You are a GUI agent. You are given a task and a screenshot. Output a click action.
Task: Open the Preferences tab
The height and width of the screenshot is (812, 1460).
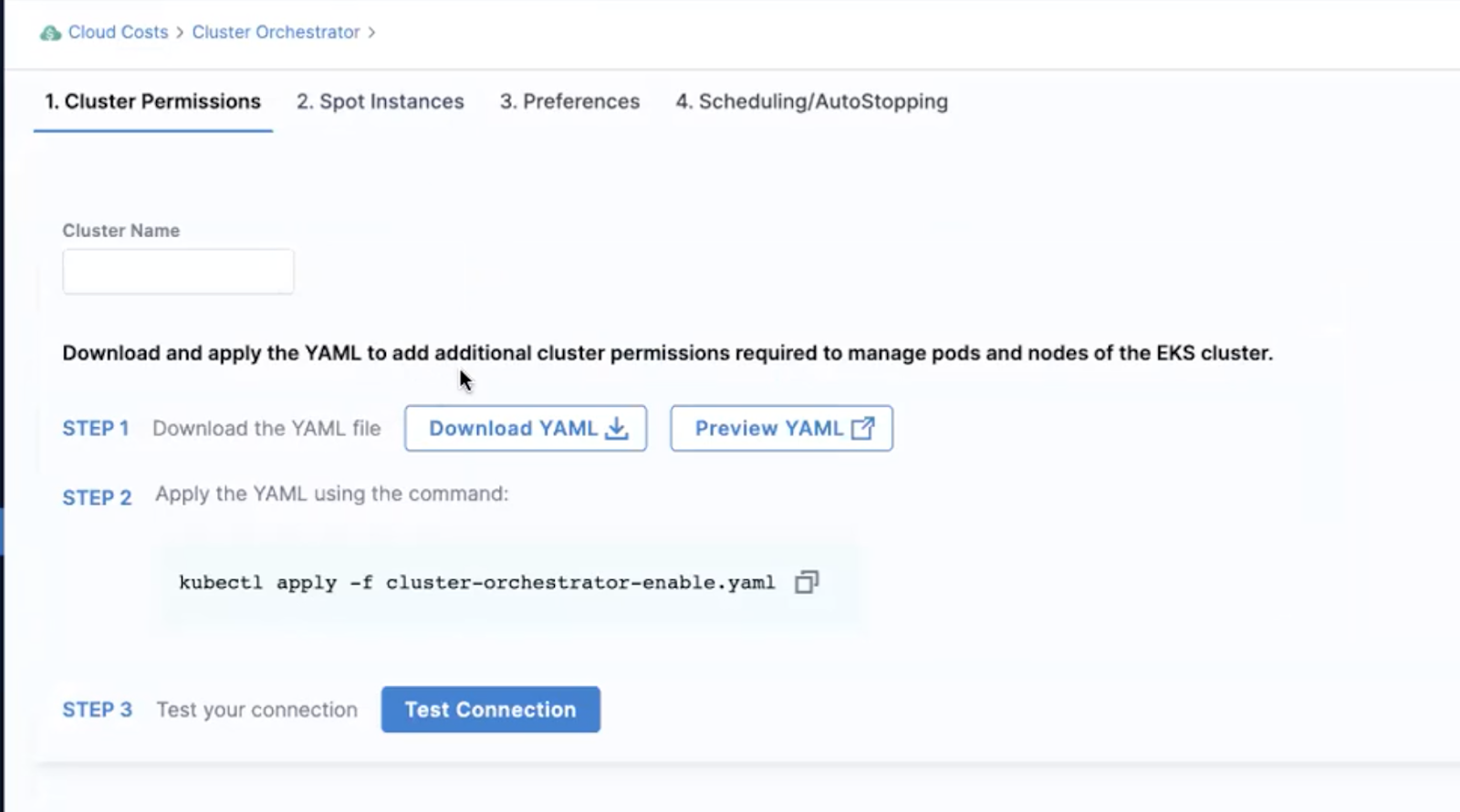click(569, 101)
